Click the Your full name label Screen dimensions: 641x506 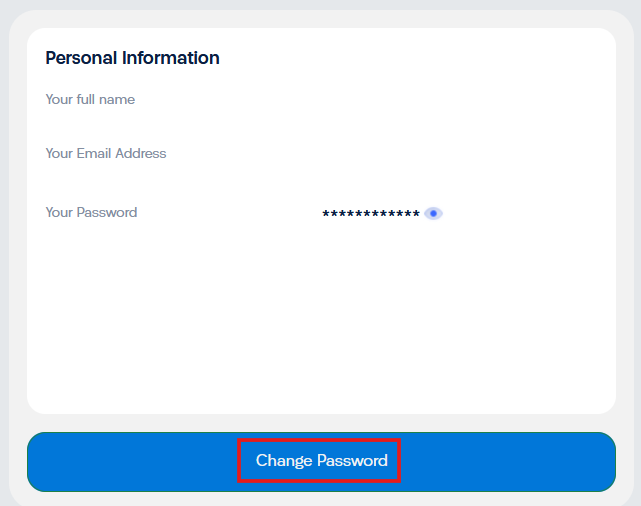90,99
